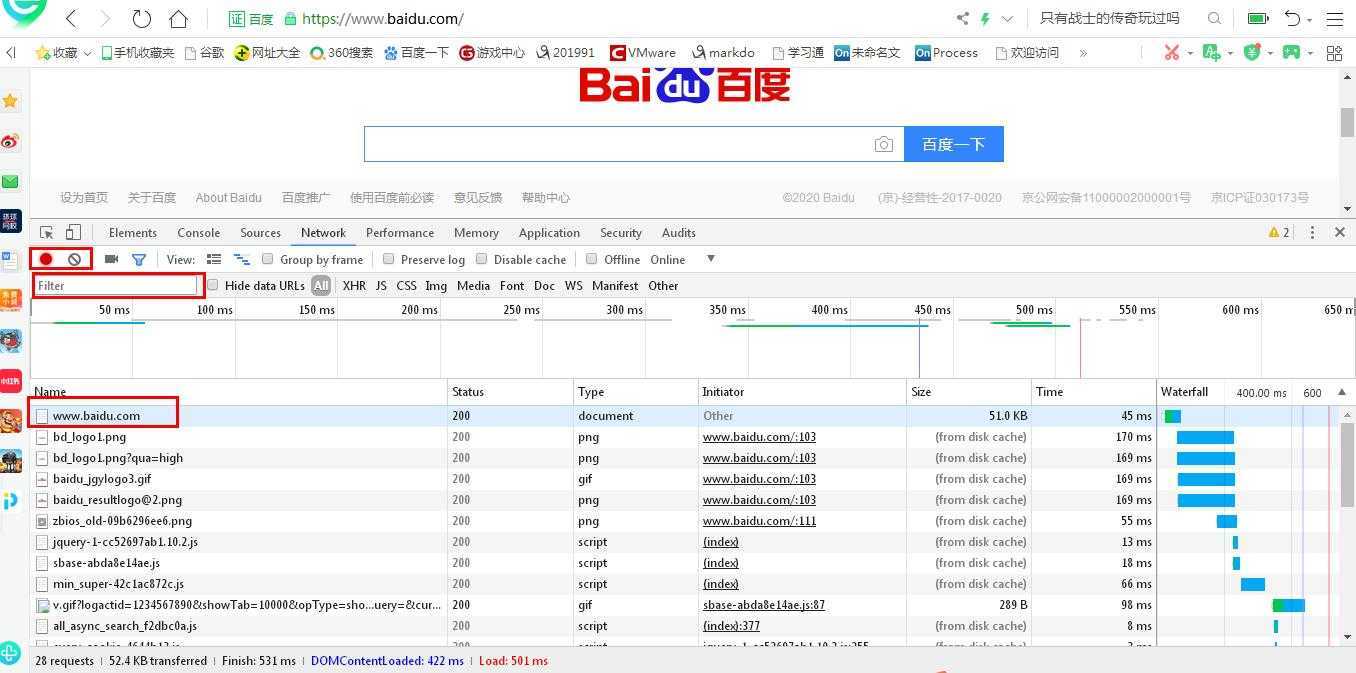Open the scissors tool dropdown arrow
Screen dimensions: 1356x673
tap(1189, 53)
